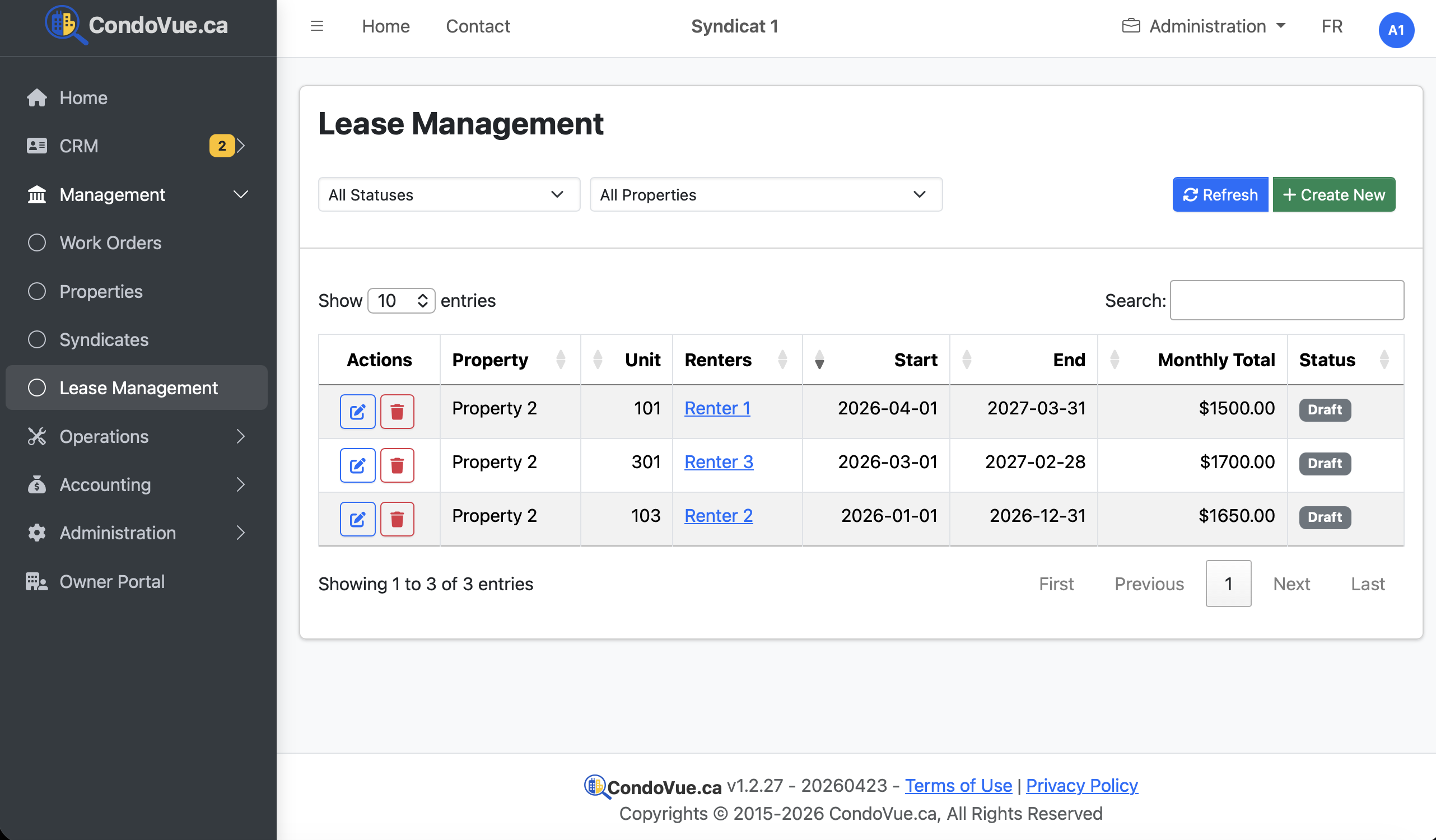Open Syndicates in the sidebar

tap(137, 340)
